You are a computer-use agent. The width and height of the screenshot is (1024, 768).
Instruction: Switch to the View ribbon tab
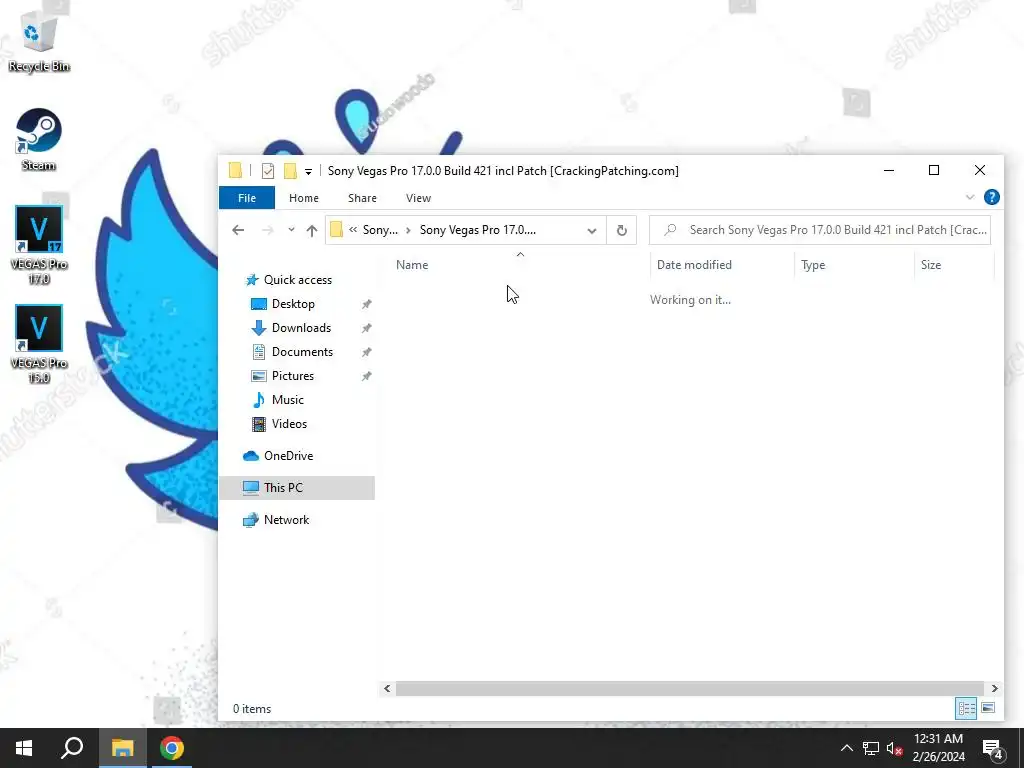pos(418,198)
